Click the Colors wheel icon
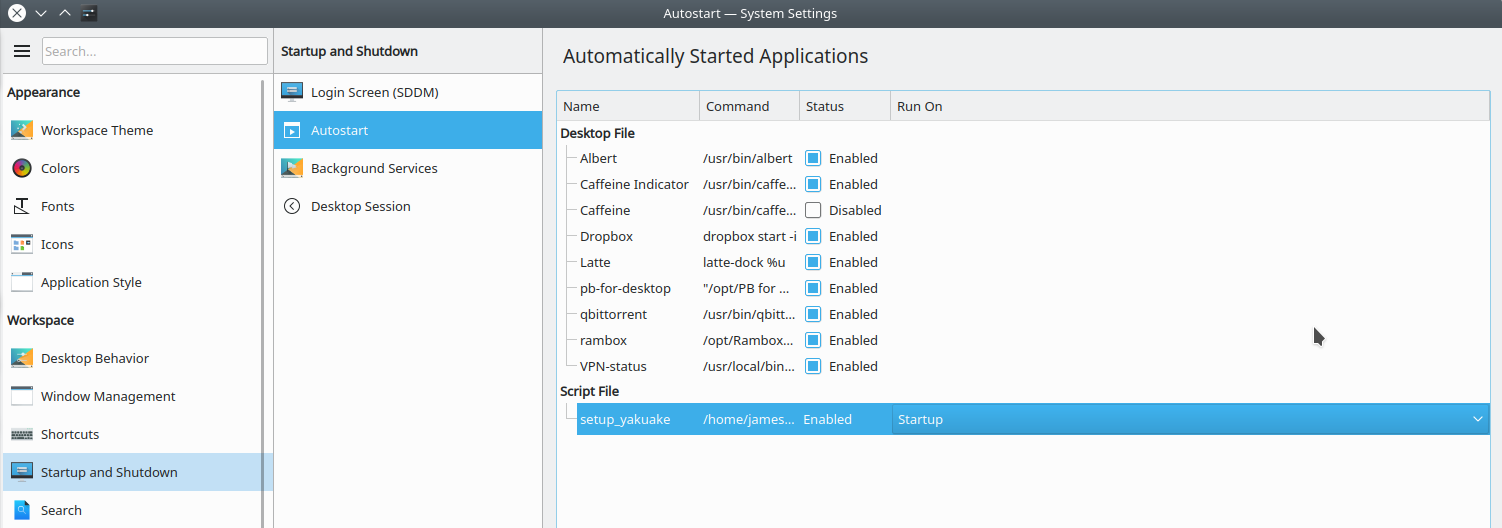 point(22,168)
